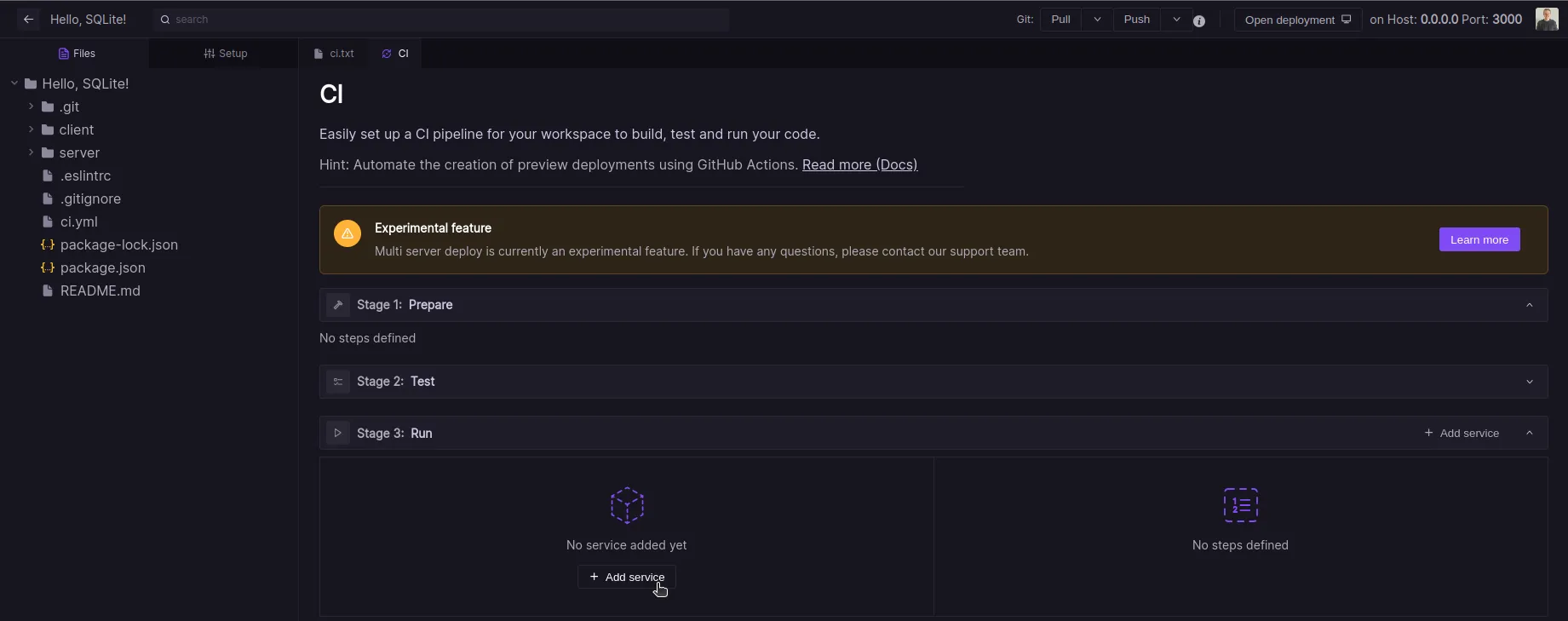Click the Hello, SQLite! root folder icon
Screen dimensions: 1568x621
click(31, 83)
